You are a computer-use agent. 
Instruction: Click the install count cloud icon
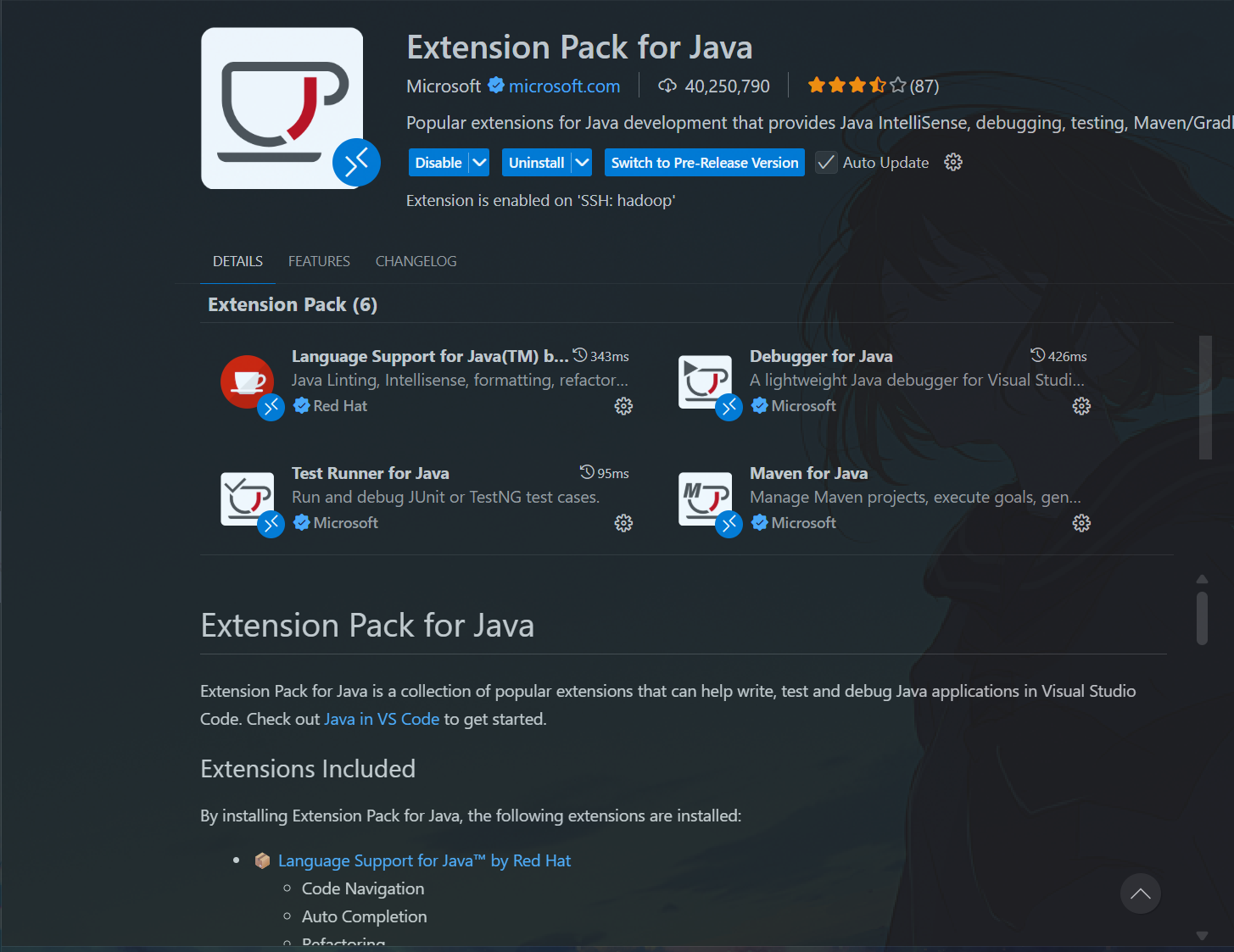coord(667,86)
